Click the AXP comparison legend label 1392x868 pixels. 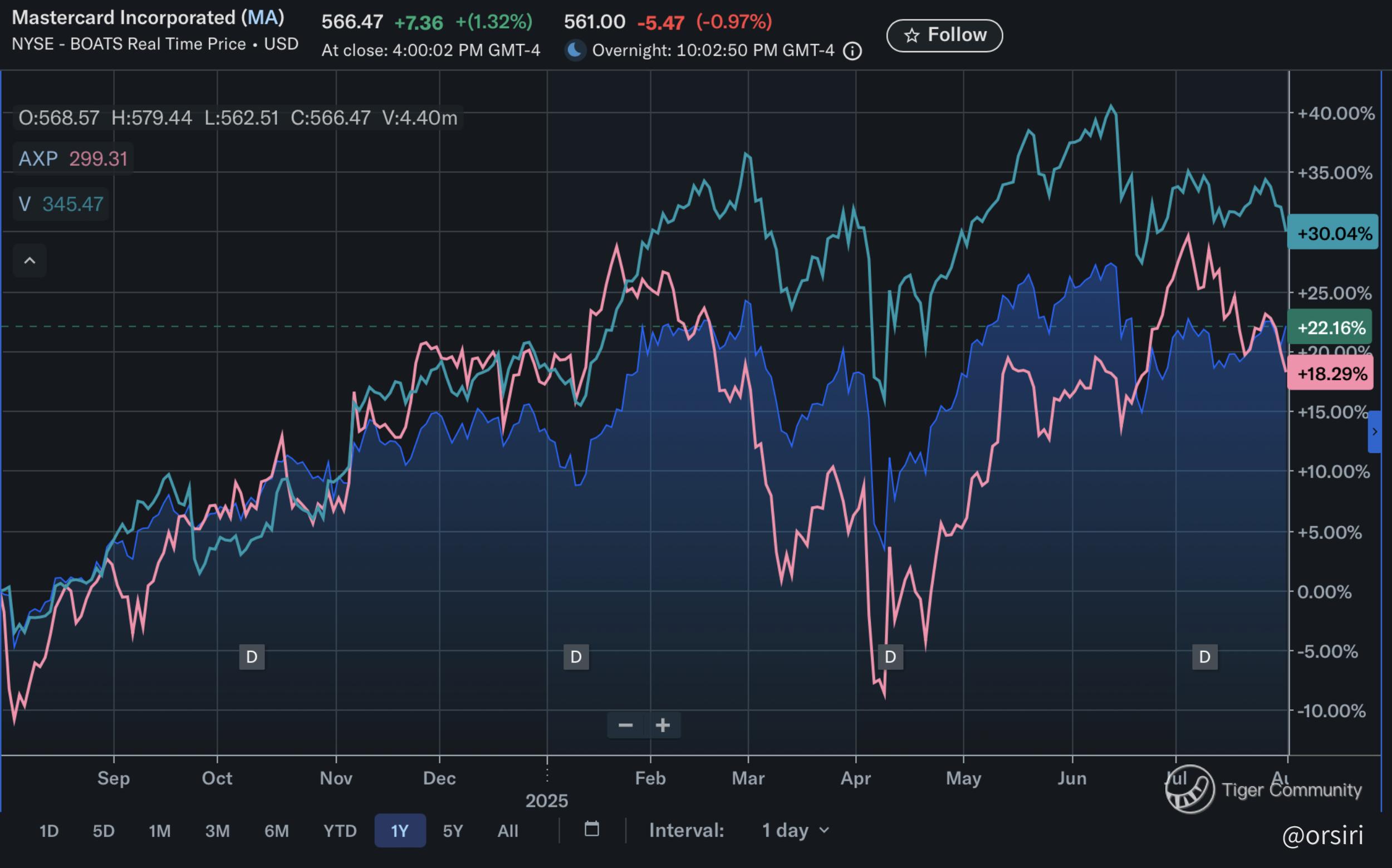(x=38, y=159)
